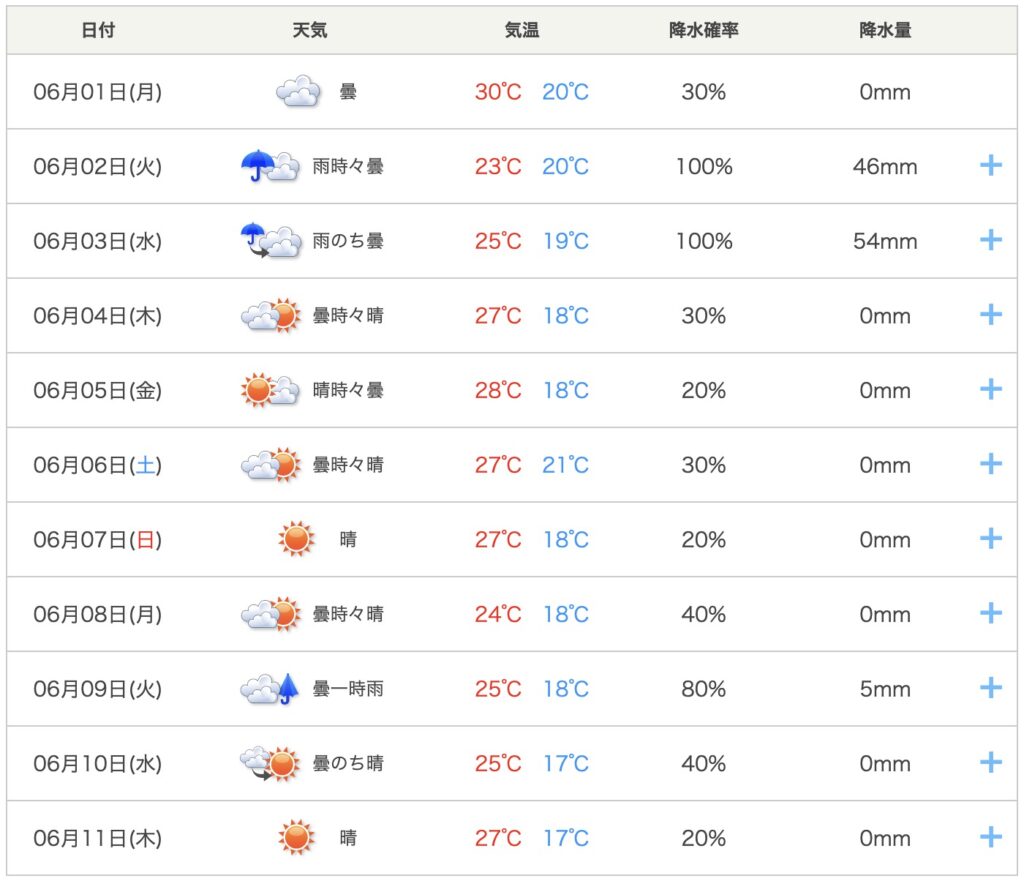The image size is (1024, 884).
Task: Click the sun-cloud icon for 06月05日
Action: pos(270,390)
